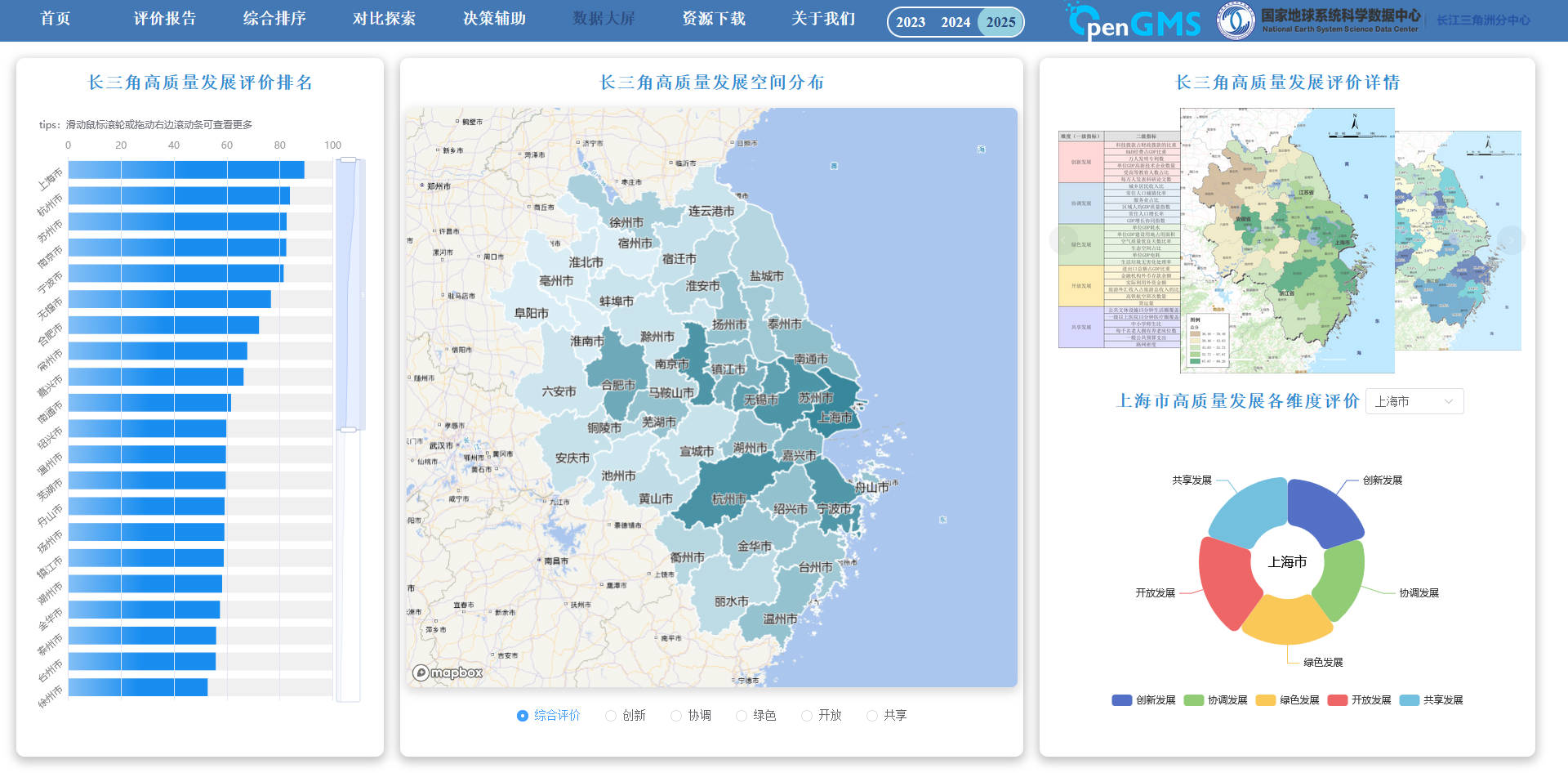Click the blue 创新发展 legend icon

click(x=1121, y=700)
